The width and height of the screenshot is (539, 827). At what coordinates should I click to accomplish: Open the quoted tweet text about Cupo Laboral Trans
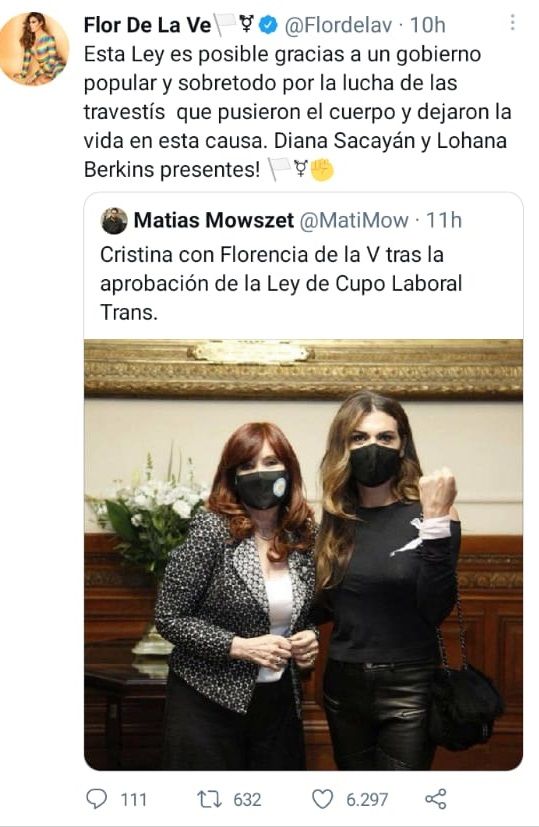281,284
